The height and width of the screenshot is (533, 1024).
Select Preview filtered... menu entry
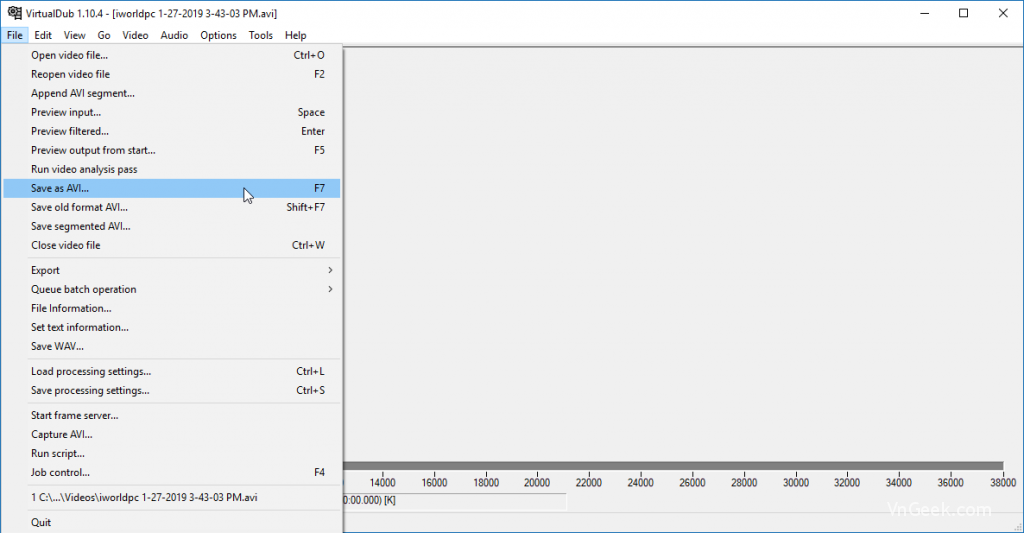[172, 131]
